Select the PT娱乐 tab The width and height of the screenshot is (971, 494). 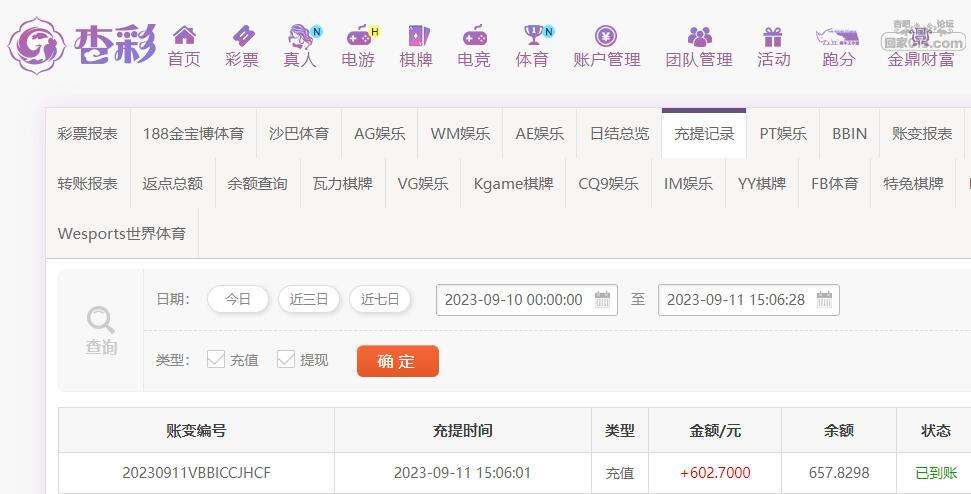783,133
